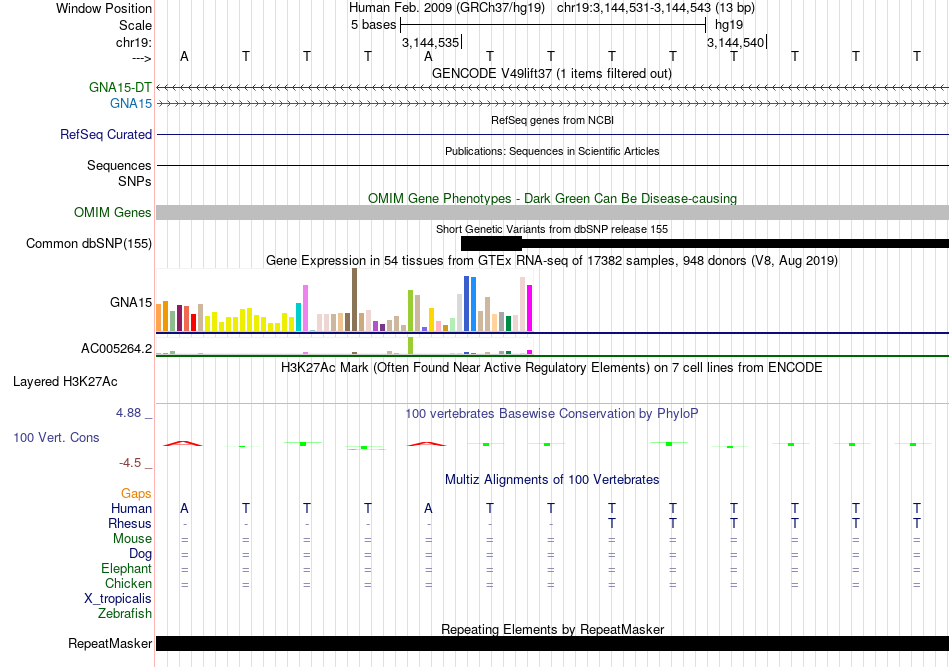The width and height of the screenshot is (950, 667).
Task: Click the SNPs track label
Action: (x=135, y=181)
